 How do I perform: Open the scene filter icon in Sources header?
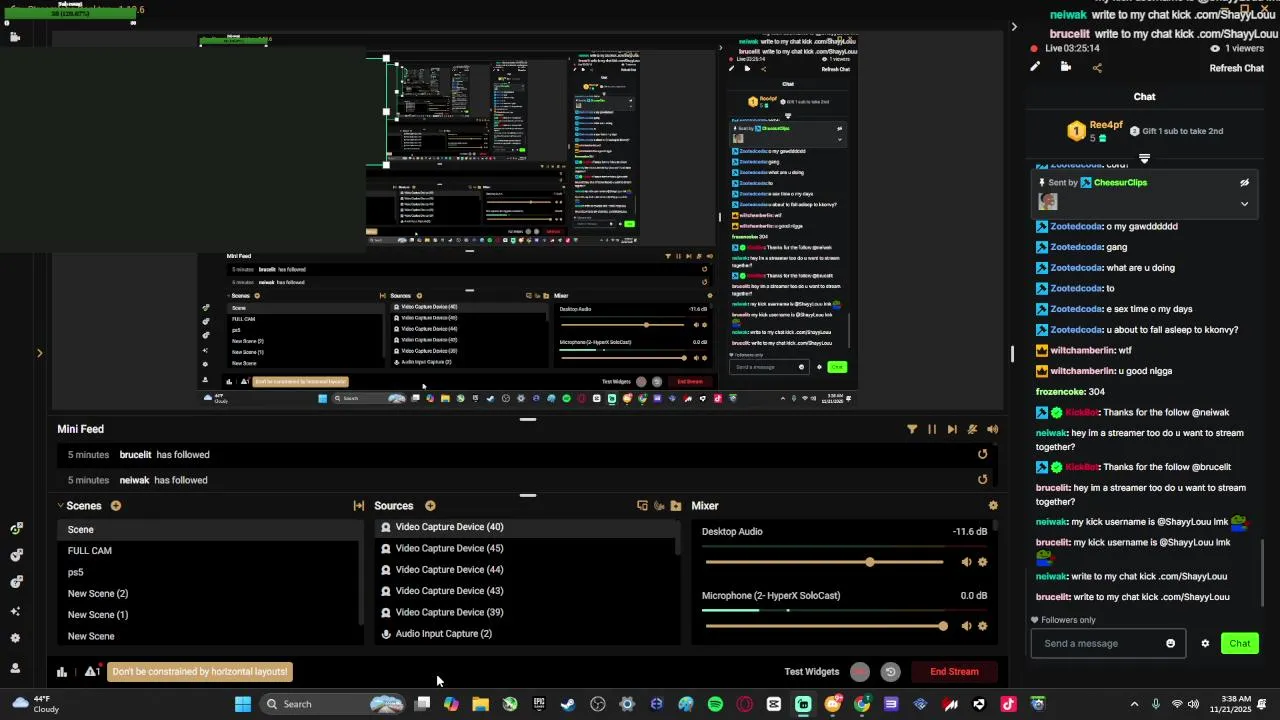[x=659, y=506]
